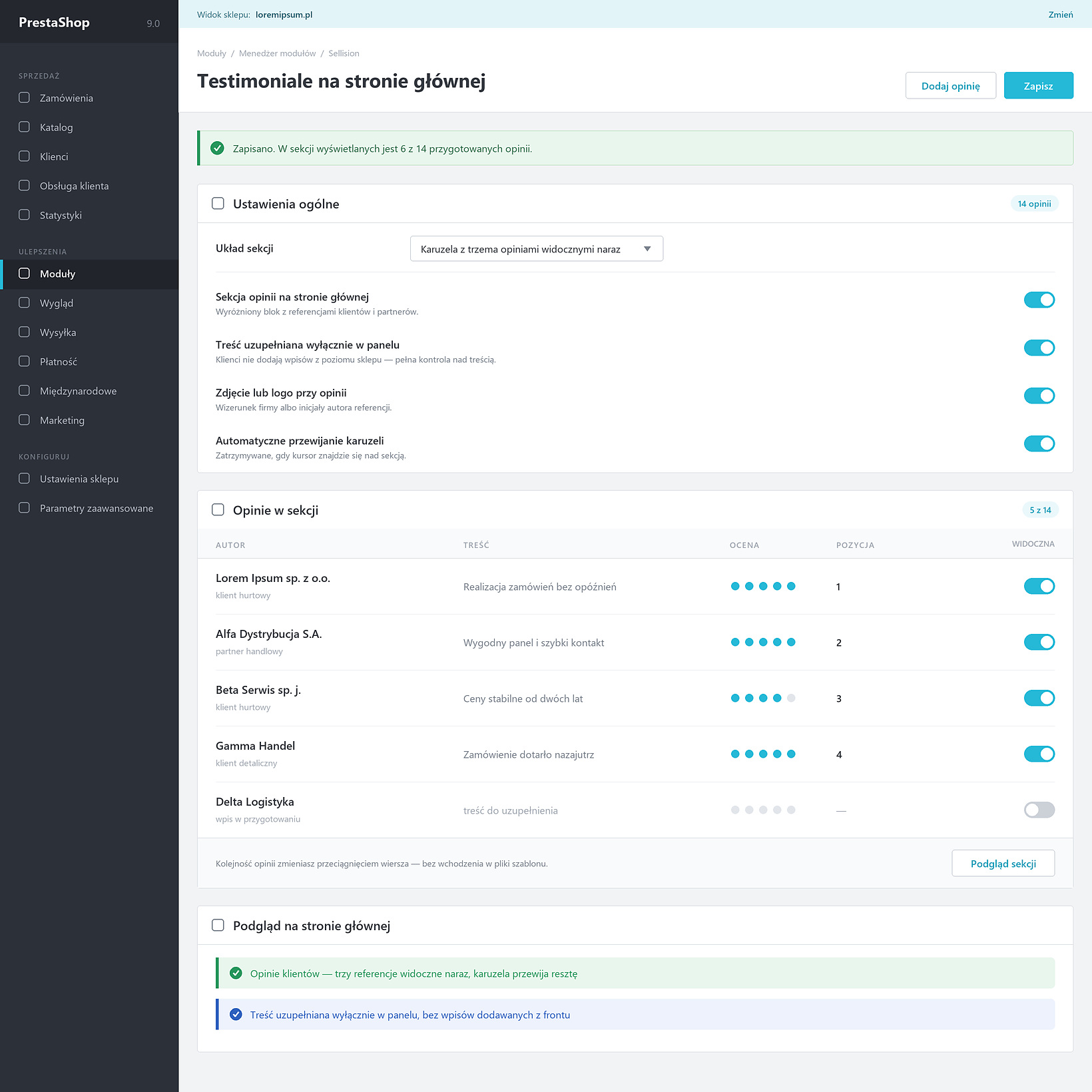Click the Ustawienia sklepu sidebar icon
Viewport: 1092px width, 1092px height.
point(24,479)
